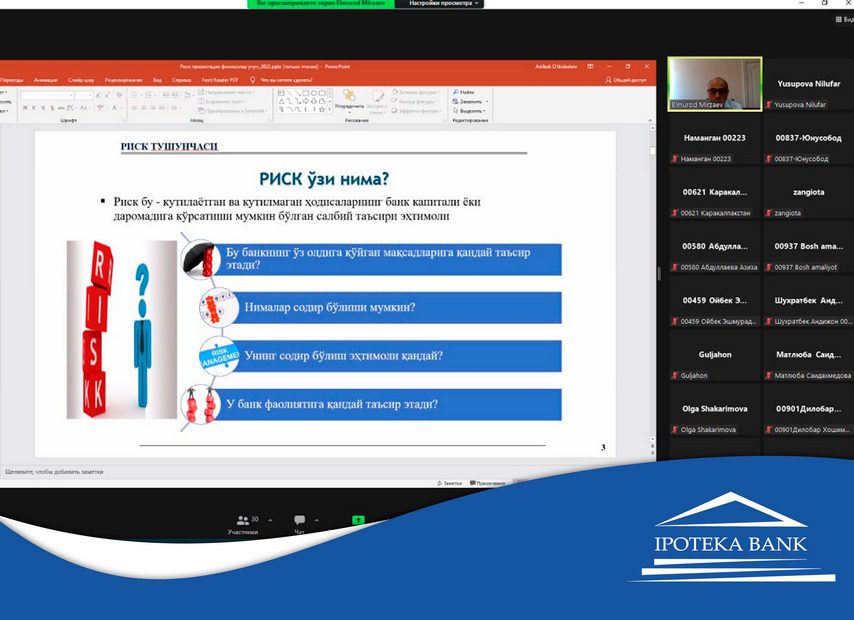
Task: Open the Заменить replace dropdown
Action: 471,101
